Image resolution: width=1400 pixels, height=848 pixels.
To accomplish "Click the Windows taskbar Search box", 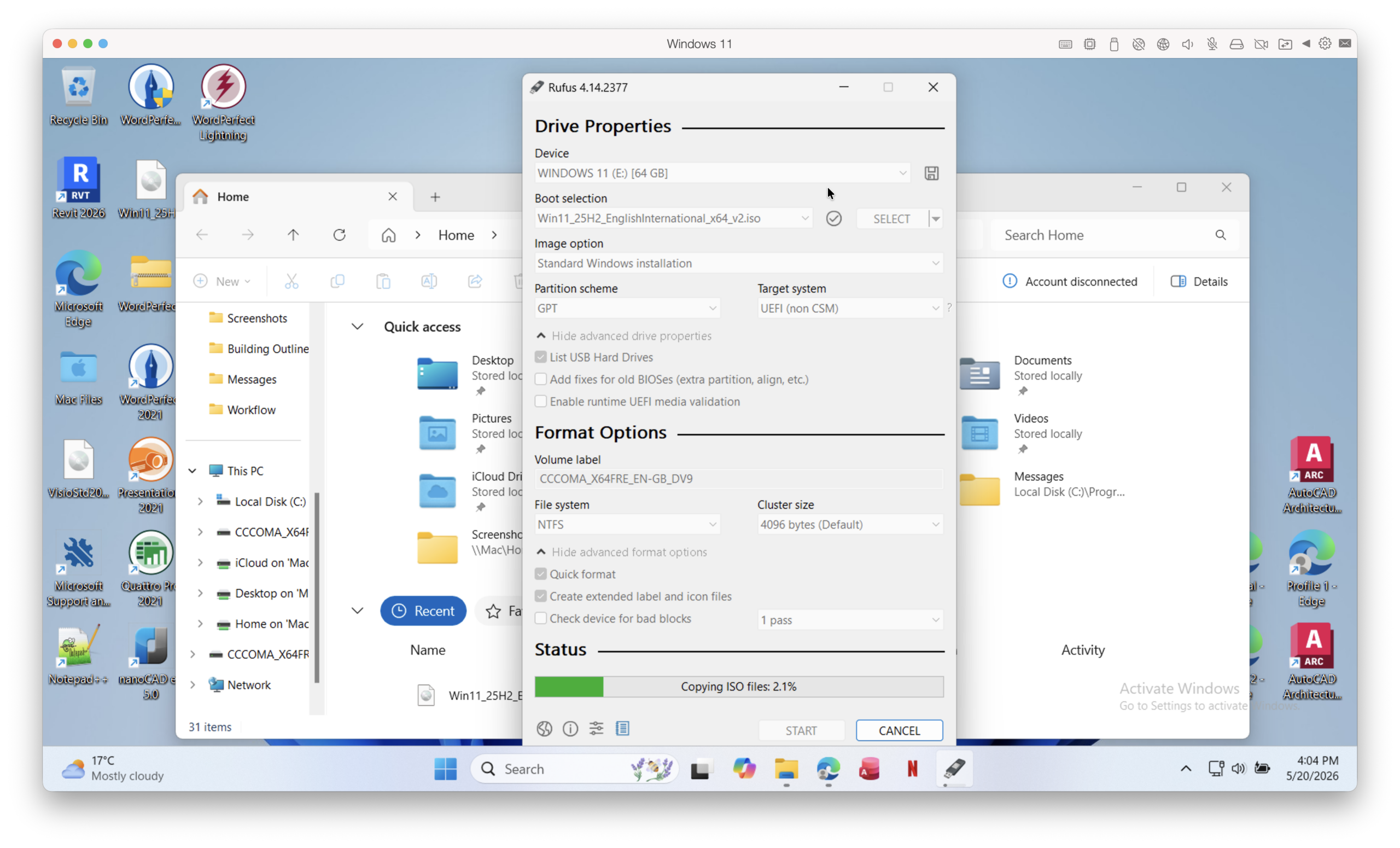I will click(x=575, y=770).
